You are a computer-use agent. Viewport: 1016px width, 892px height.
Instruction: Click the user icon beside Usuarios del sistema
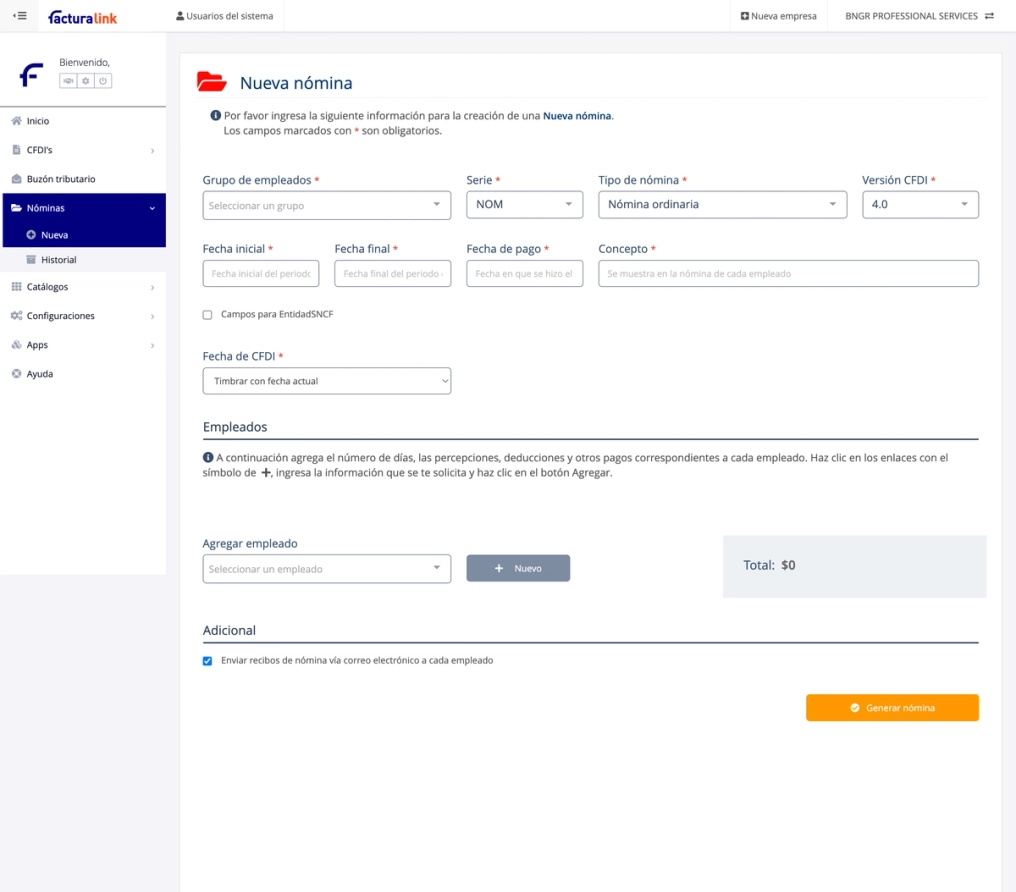coord(179,16)
